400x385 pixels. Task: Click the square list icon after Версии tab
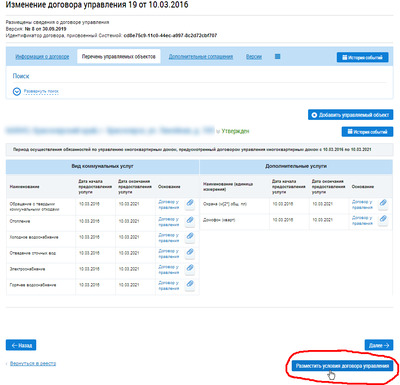(x=277, y=57)
